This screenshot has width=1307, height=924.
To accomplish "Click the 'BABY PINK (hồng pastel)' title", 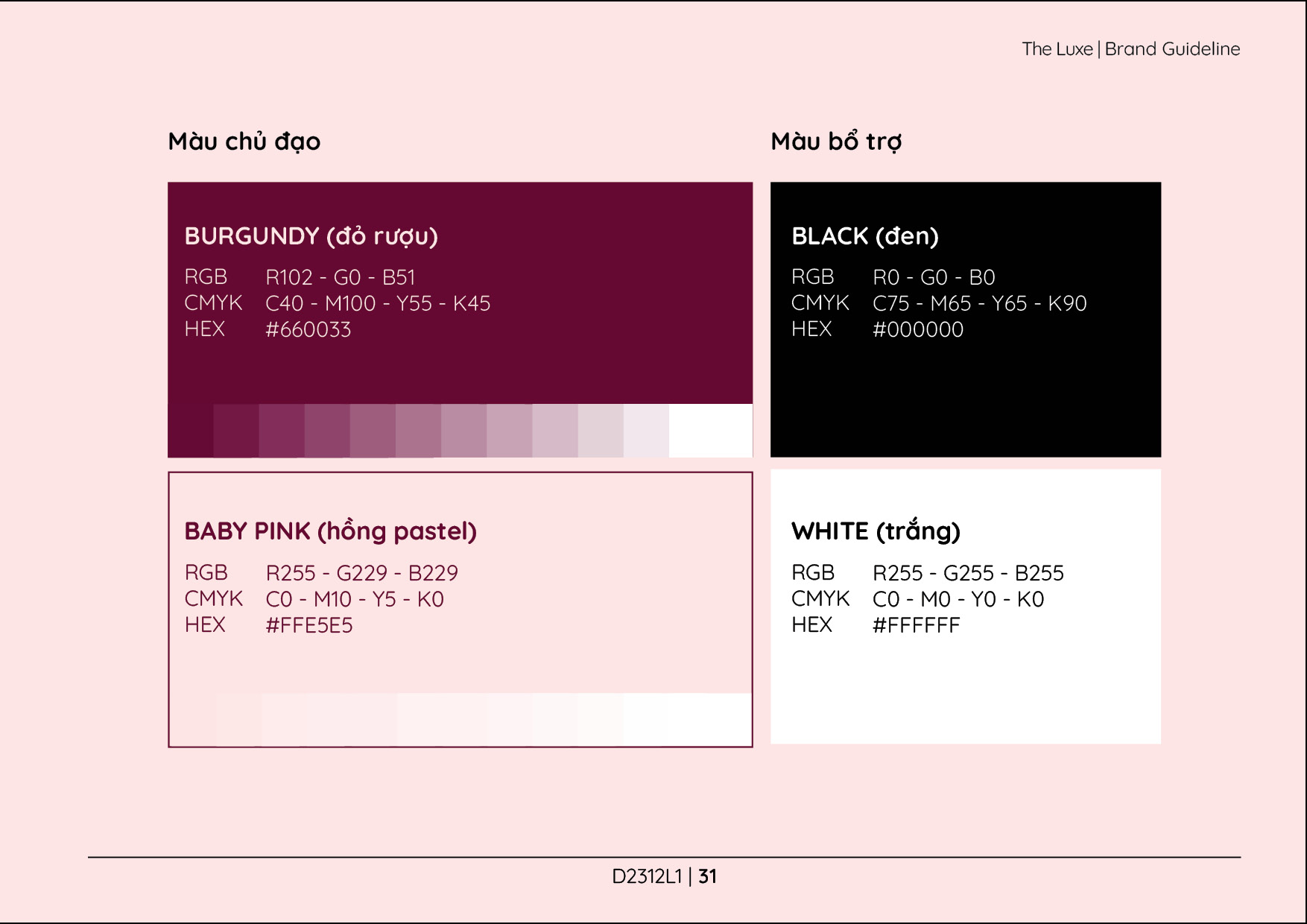I will coord(331,531).
